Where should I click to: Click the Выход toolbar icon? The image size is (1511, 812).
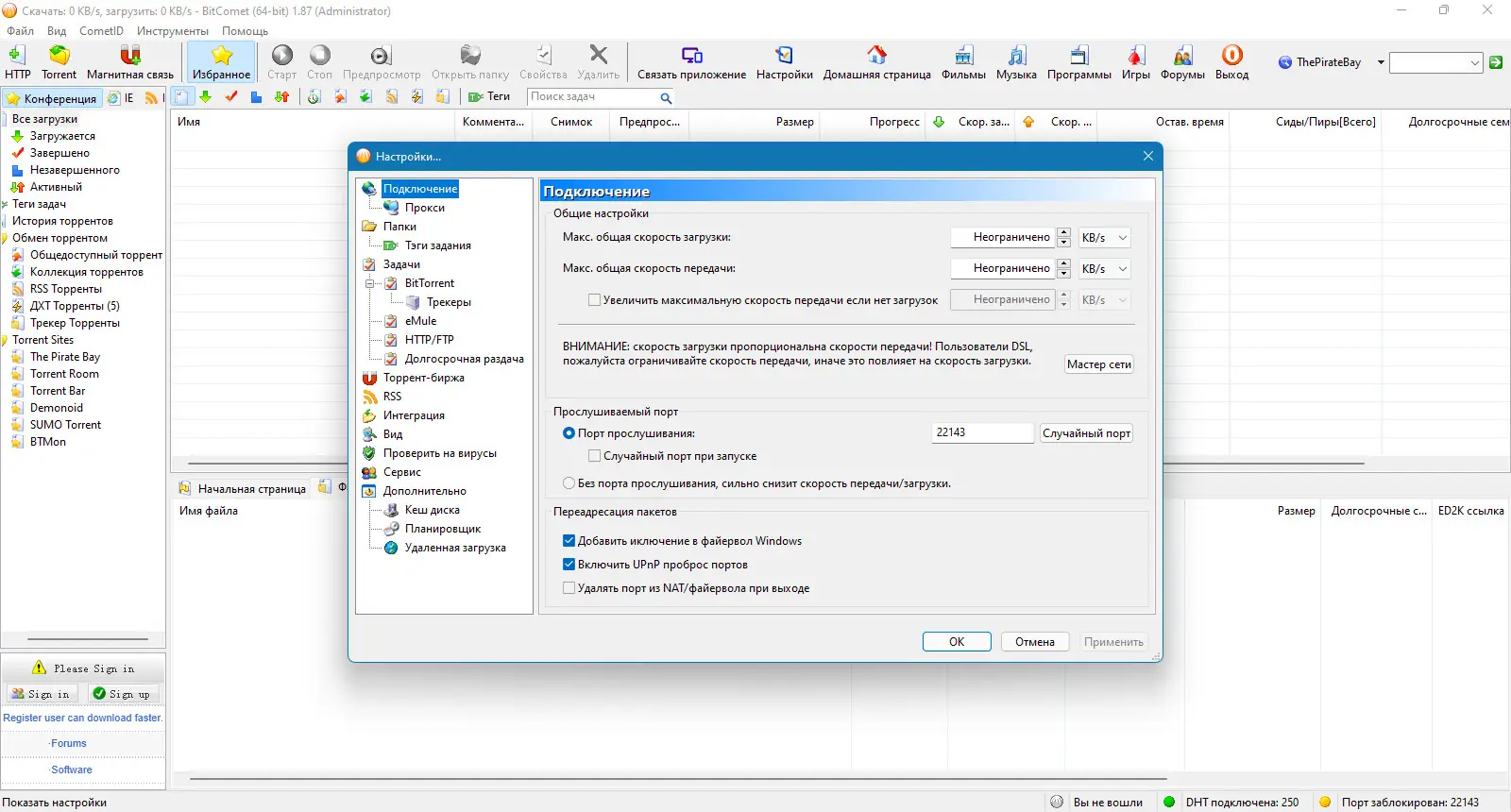pos(1231,62)
